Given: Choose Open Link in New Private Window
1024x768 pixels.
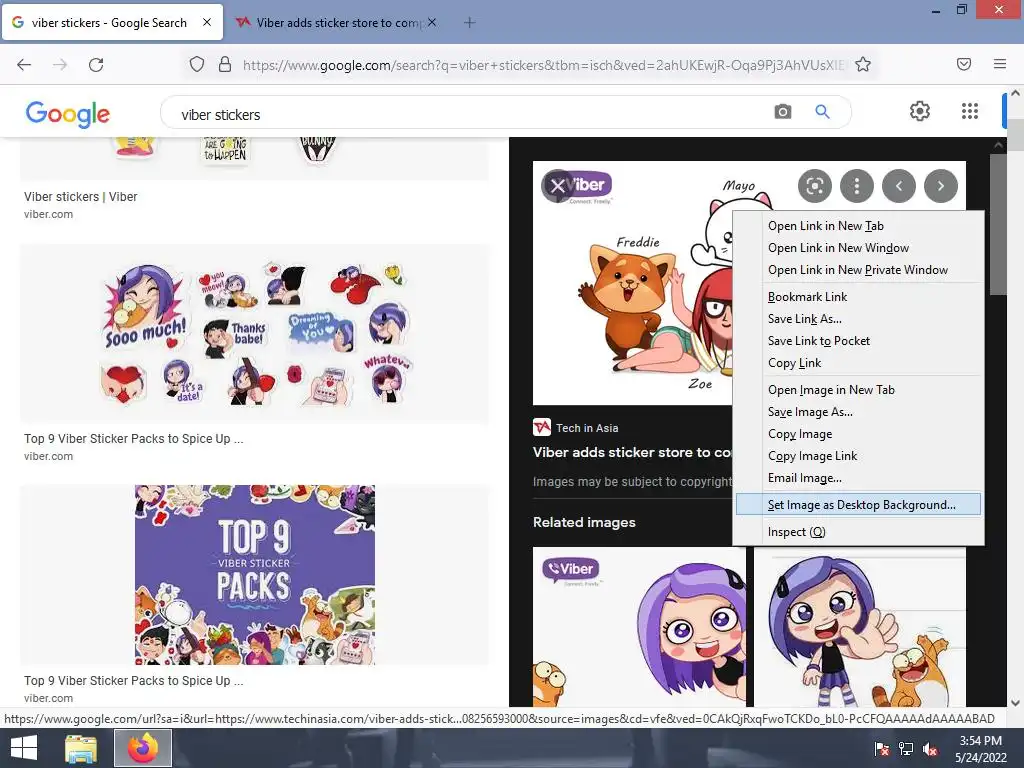Looking at the screenshot, I should pos(858,270).
